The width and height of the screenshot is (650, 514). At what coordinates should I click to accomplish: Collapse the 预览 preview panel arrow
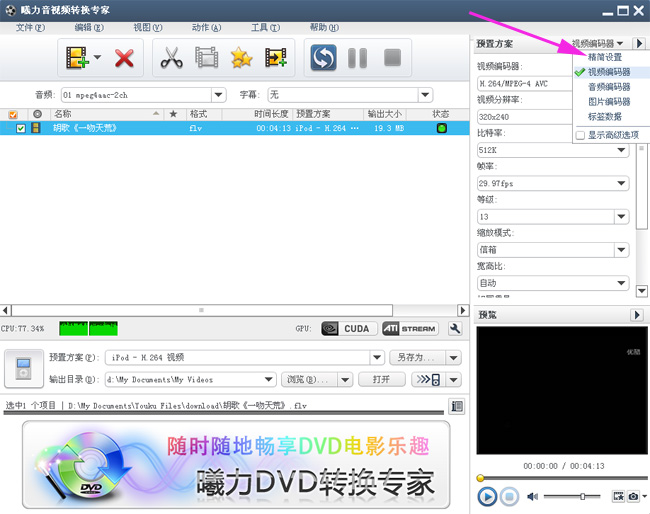[x=637, y=315]
